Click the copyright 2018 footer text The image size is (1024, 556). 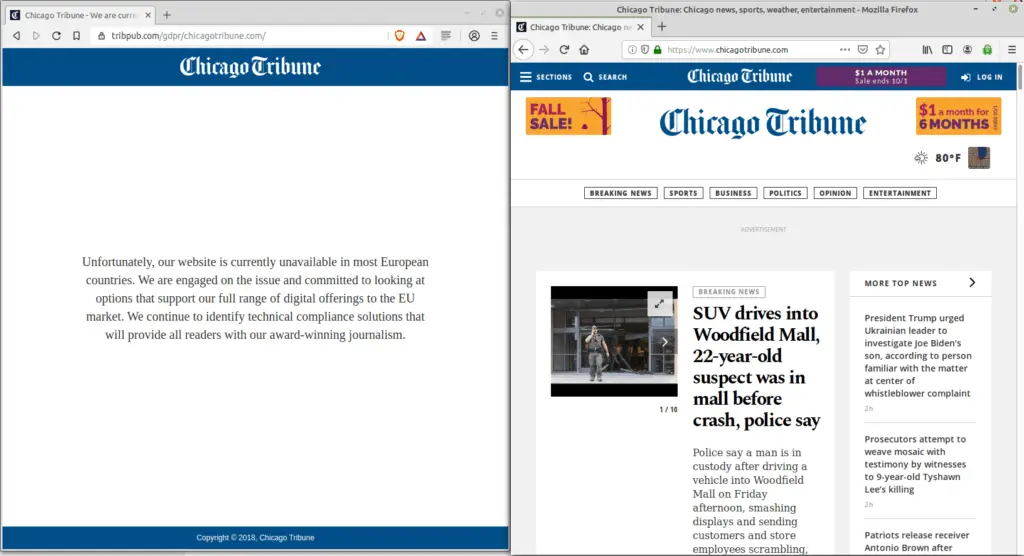tap(255, 538)
